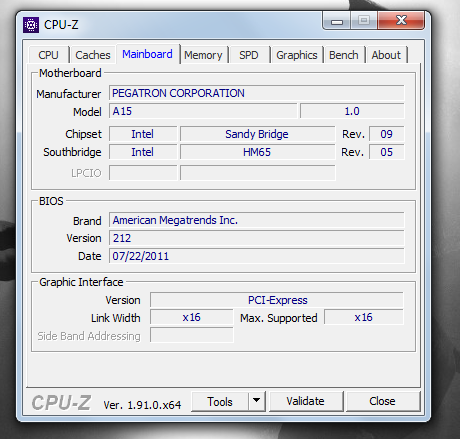Viewport: 460px width, 439px height.
Task: Click the Close button at bottom
Action: click(383, 401)
